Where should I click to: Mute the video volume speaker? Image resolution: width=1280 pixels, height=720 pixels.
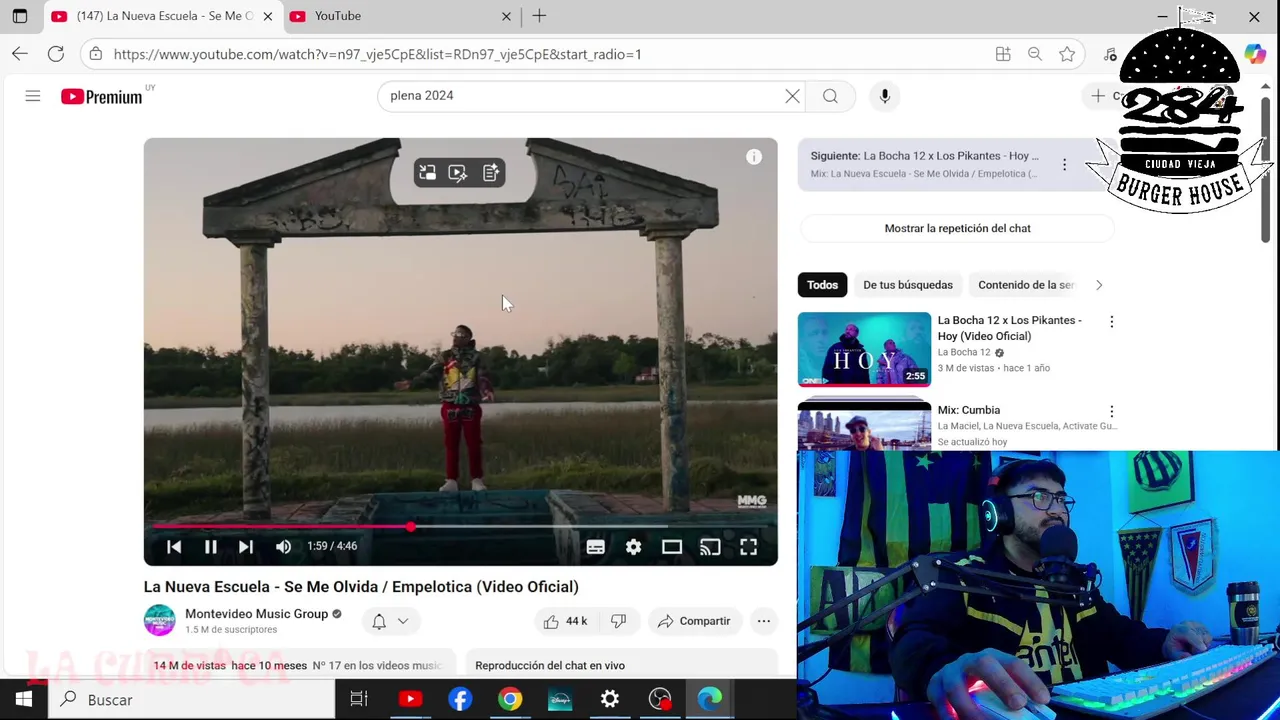pyautogui.click(x=284, y=546)
